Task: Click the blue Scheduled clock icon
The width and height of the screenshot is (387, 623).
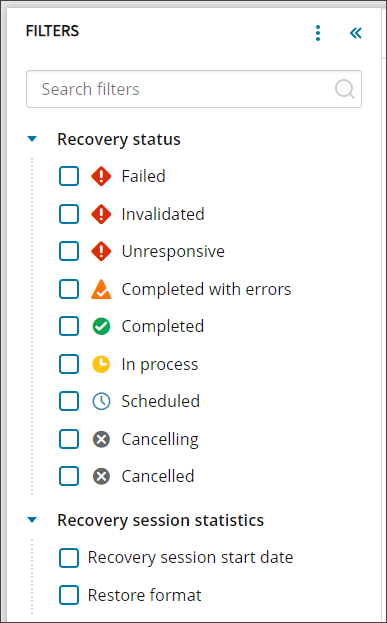Action: (x=101, y=402)
